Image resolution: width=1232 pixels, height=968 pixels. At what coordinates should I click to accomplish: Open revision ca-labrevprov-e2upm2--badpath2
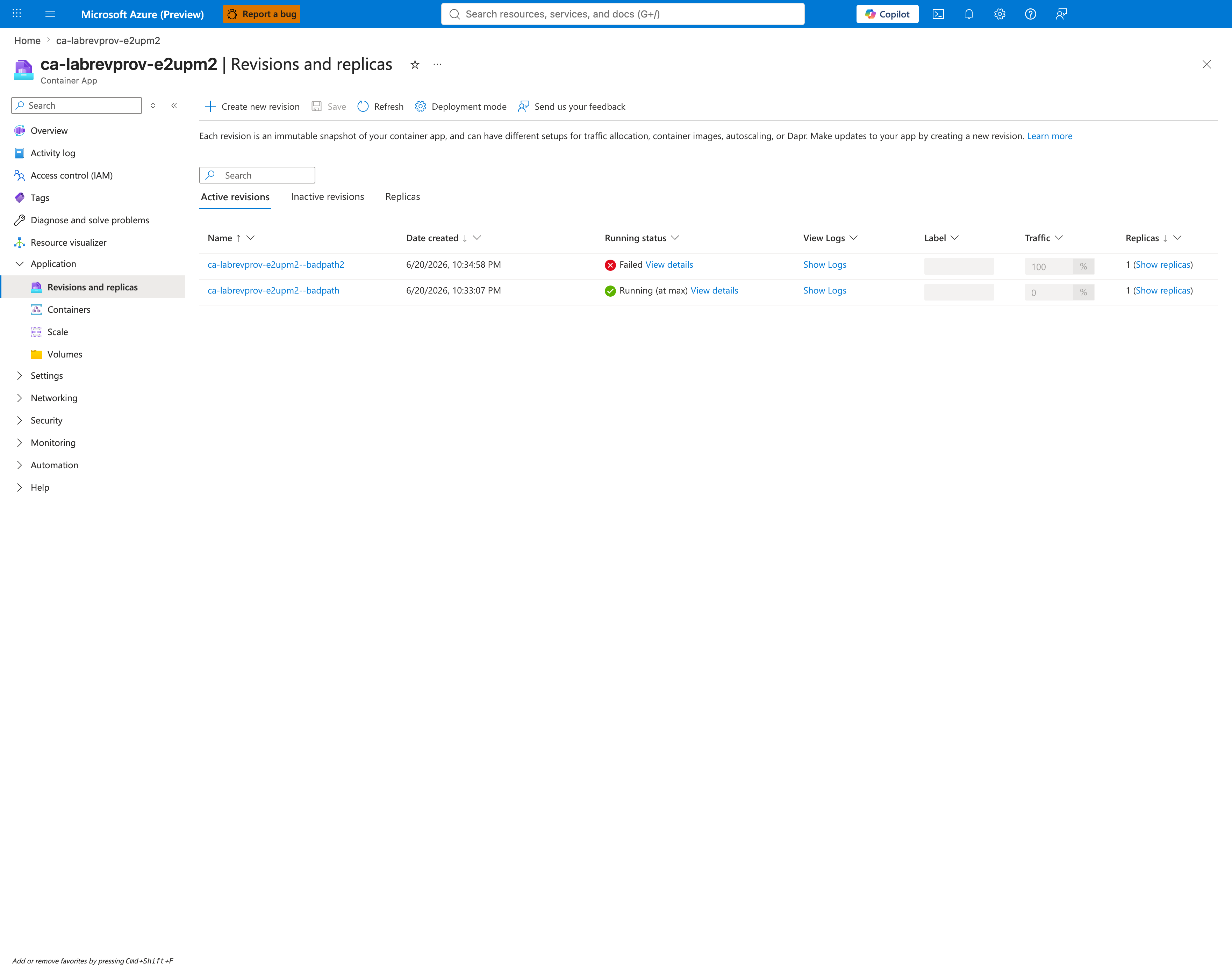275,265
